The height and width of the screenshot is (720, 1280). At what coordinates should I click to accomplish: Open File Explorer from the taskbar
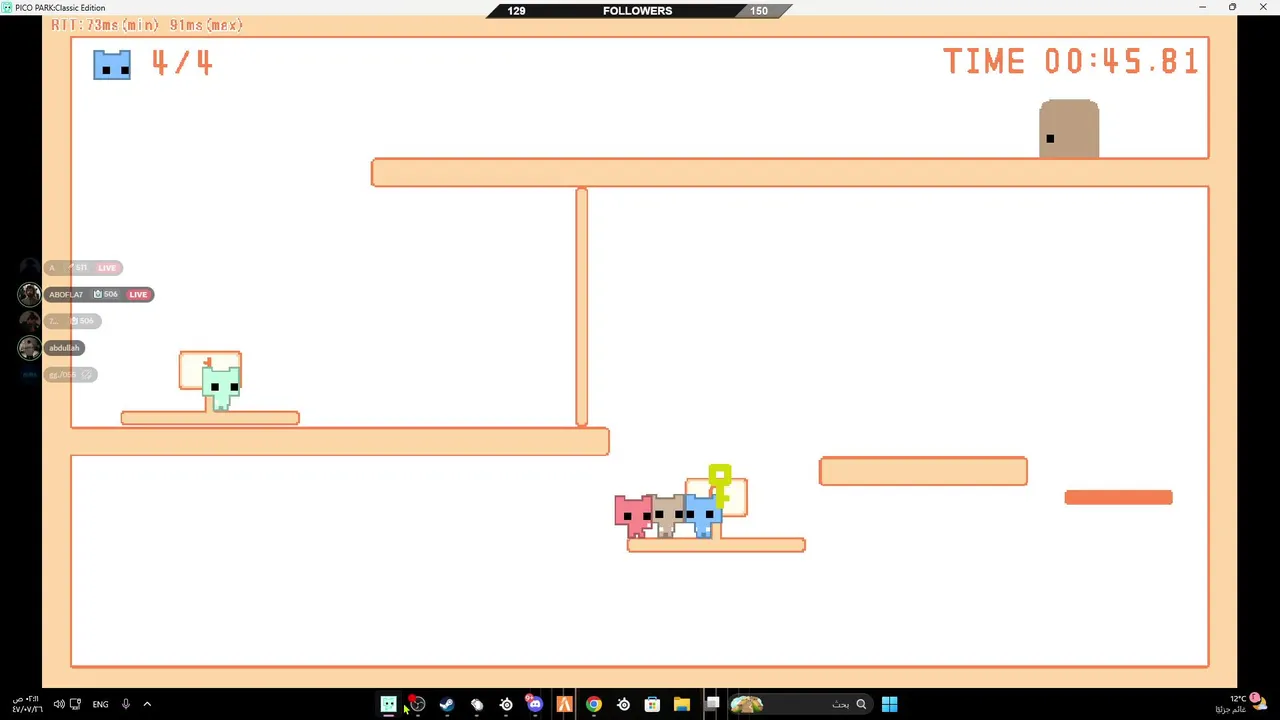(682, 704)
